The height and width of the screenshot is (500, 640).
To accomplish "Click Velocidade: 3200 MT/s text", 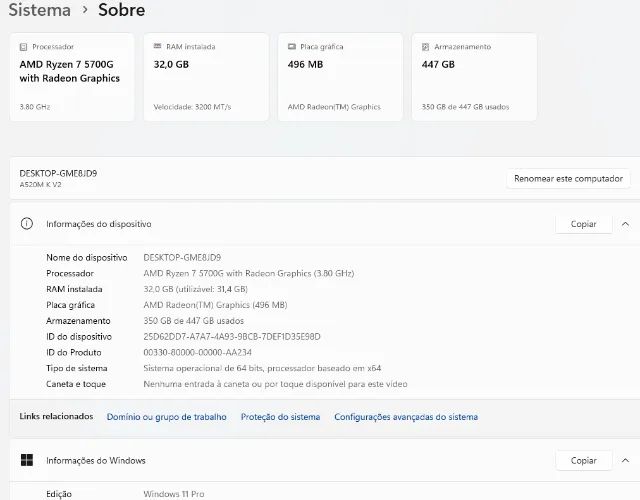I will tap(192, 107).
